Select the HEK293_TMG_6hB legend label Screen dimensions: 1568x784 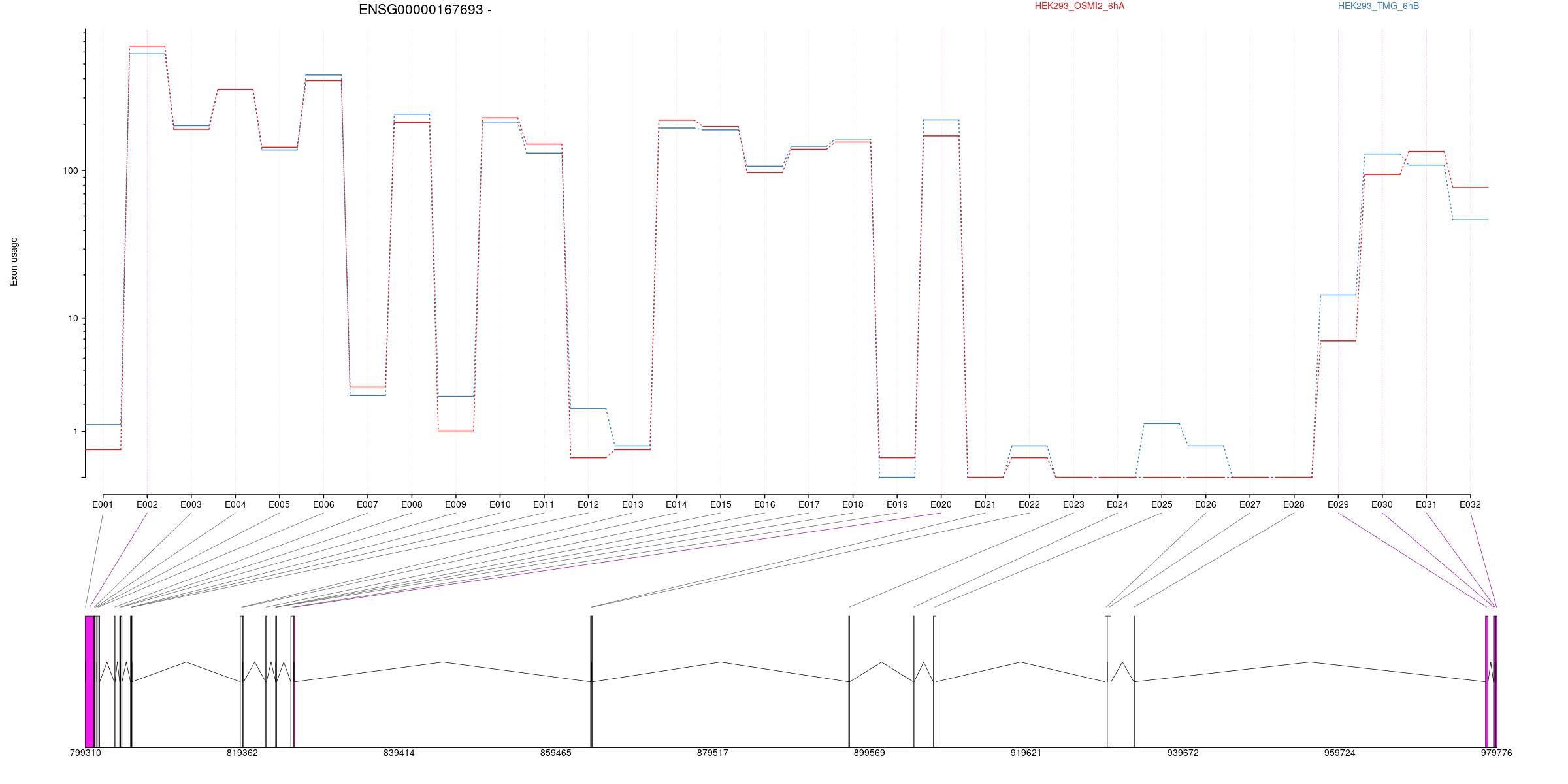[x=1379, y=6]
